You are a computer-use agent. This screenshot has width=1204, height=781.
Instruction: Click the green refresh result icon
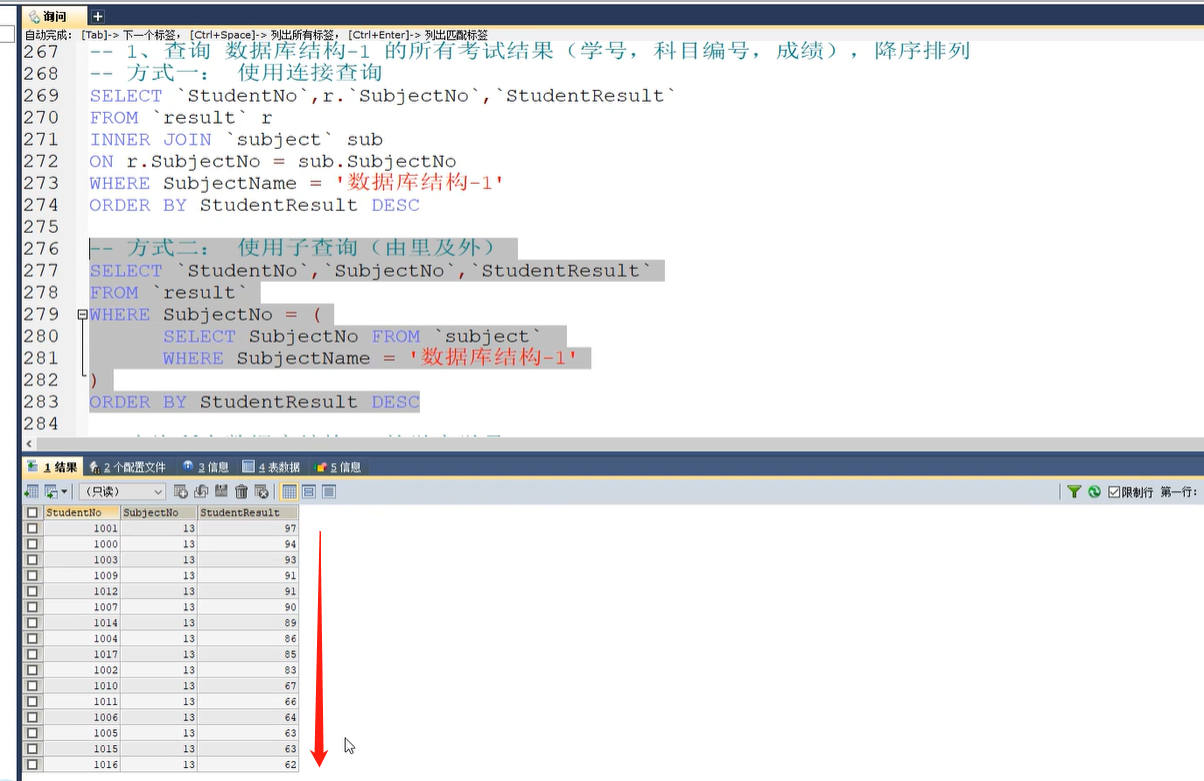[x=1094, y=492]
